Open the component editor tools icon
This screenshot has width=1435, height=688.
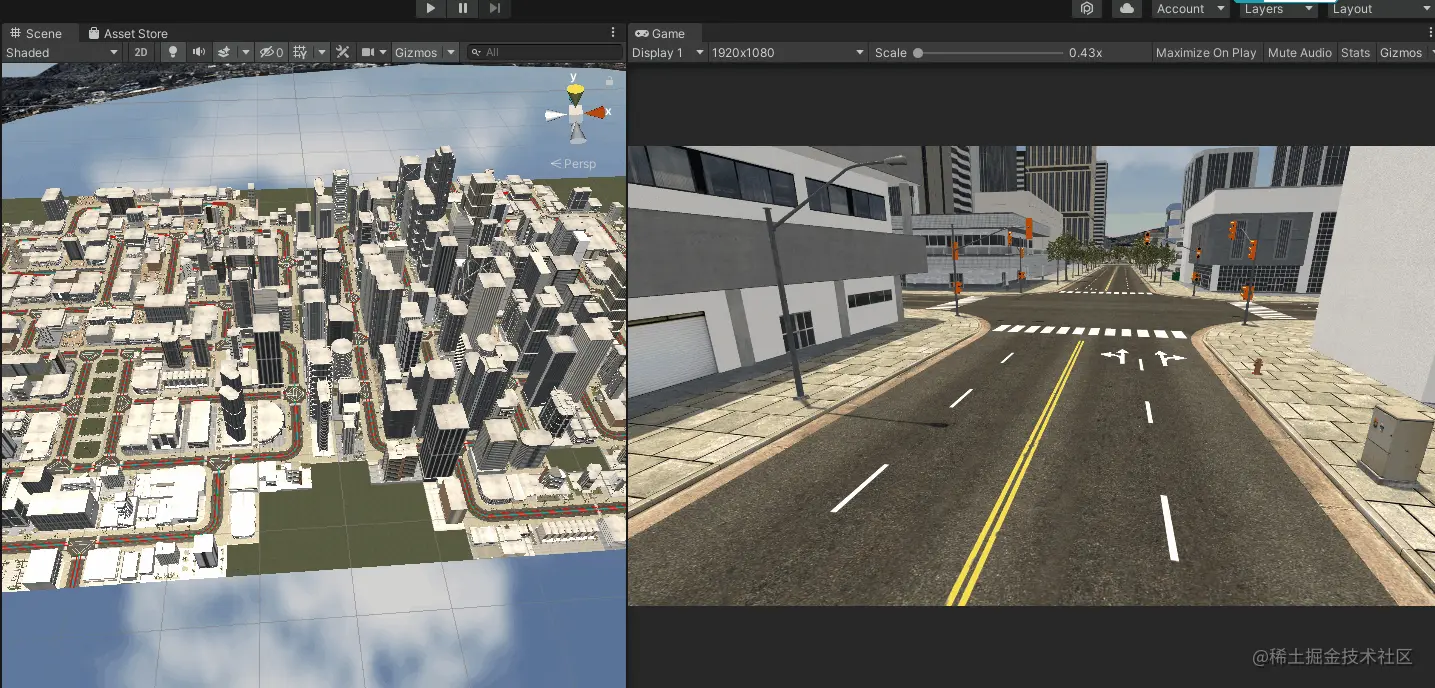coord(343,52)
